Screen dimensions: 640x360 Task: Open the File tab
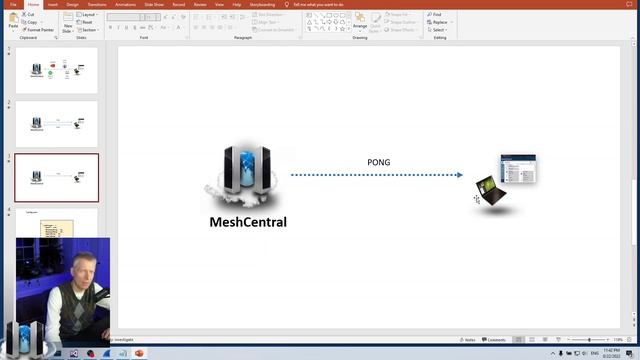(x=13, y=4)
